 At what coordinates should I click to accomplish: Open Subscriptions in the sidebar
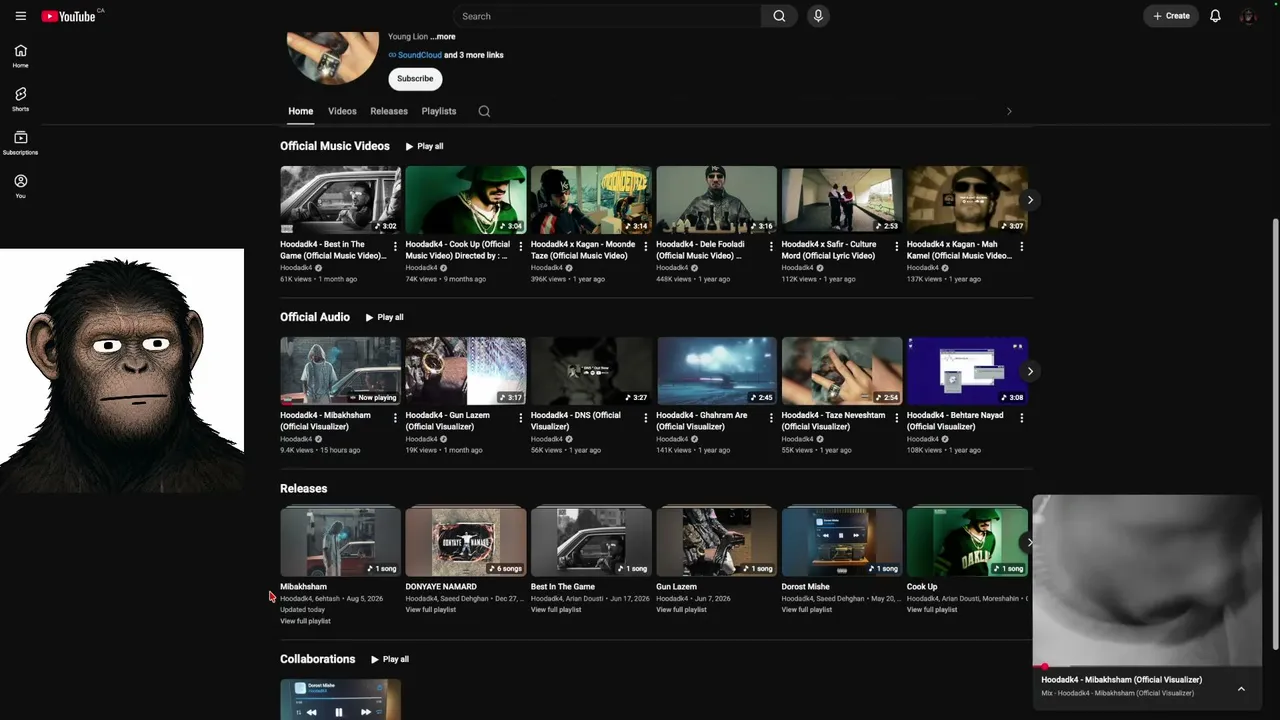point(20,143)
